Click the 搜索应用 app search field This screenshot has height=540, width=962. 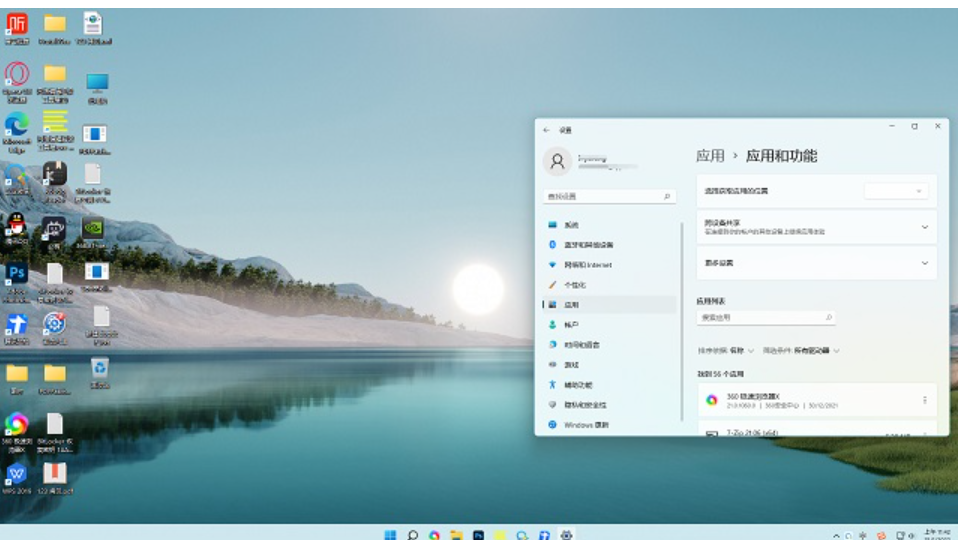pyautogui.click(x=765, y=317)
